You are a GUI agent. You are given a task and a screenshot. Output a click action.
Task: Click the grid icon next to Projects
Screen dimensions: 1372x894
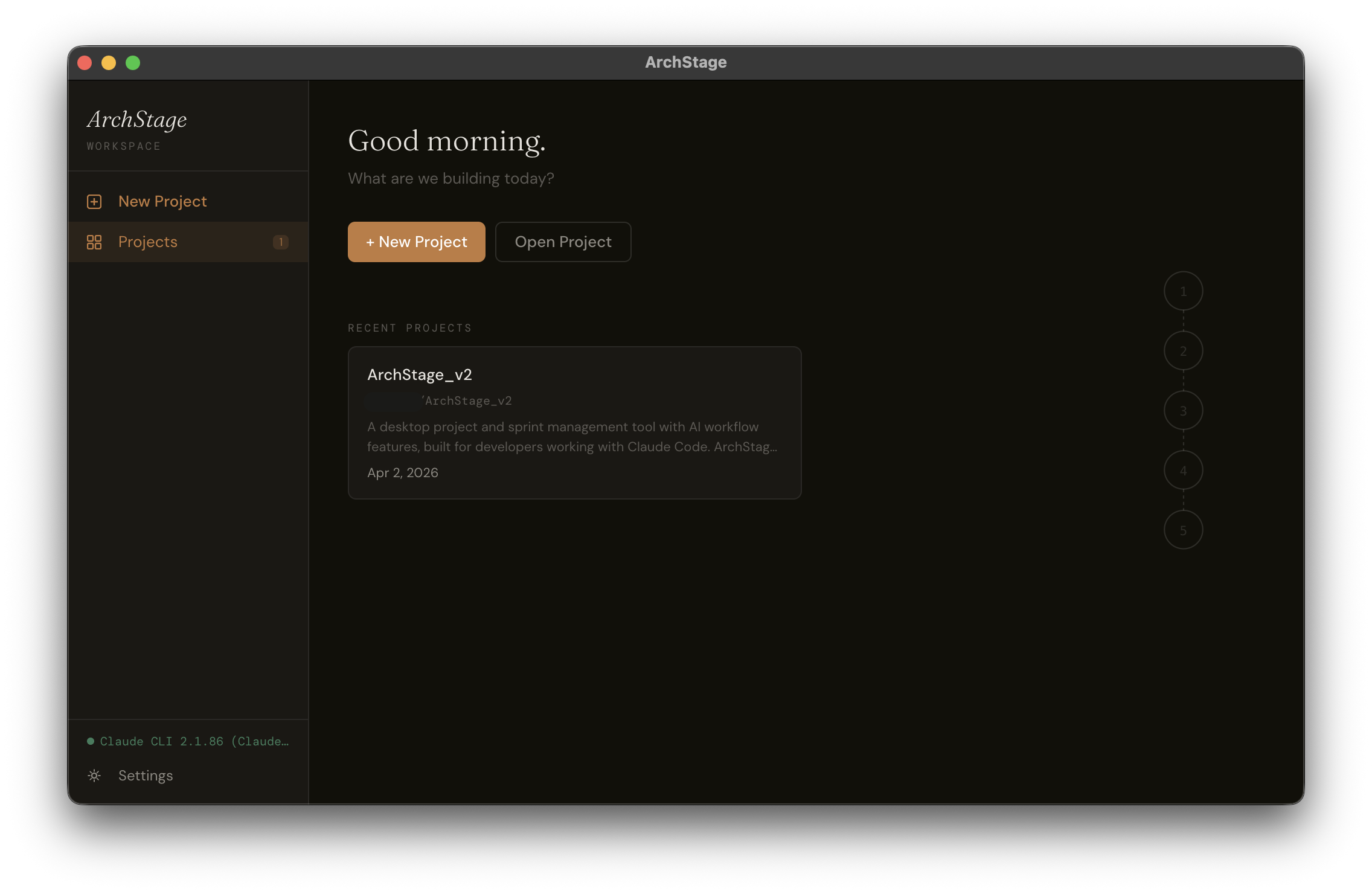click(x=95, y=242)
